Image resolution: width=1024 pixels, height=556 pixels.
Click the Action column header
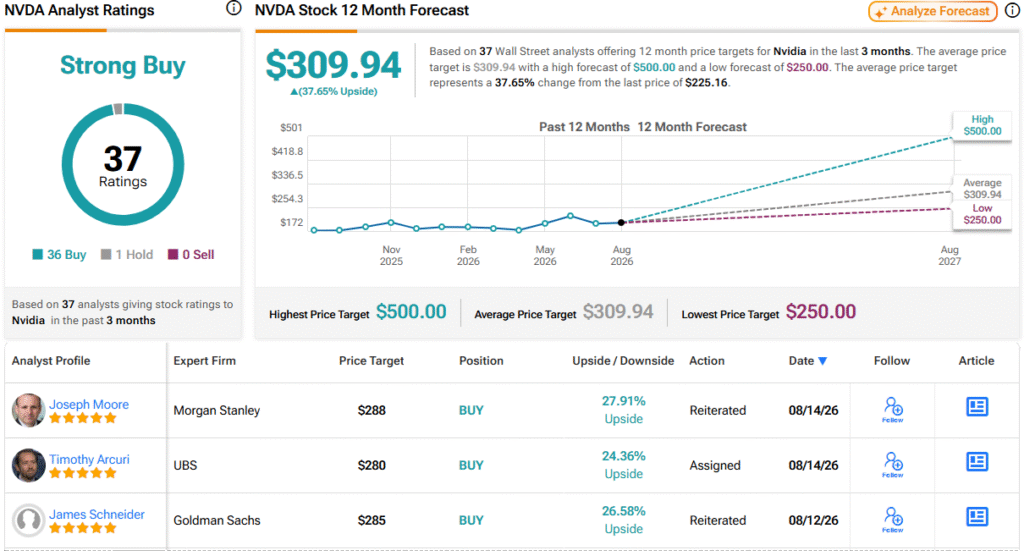tap(707, 361)
